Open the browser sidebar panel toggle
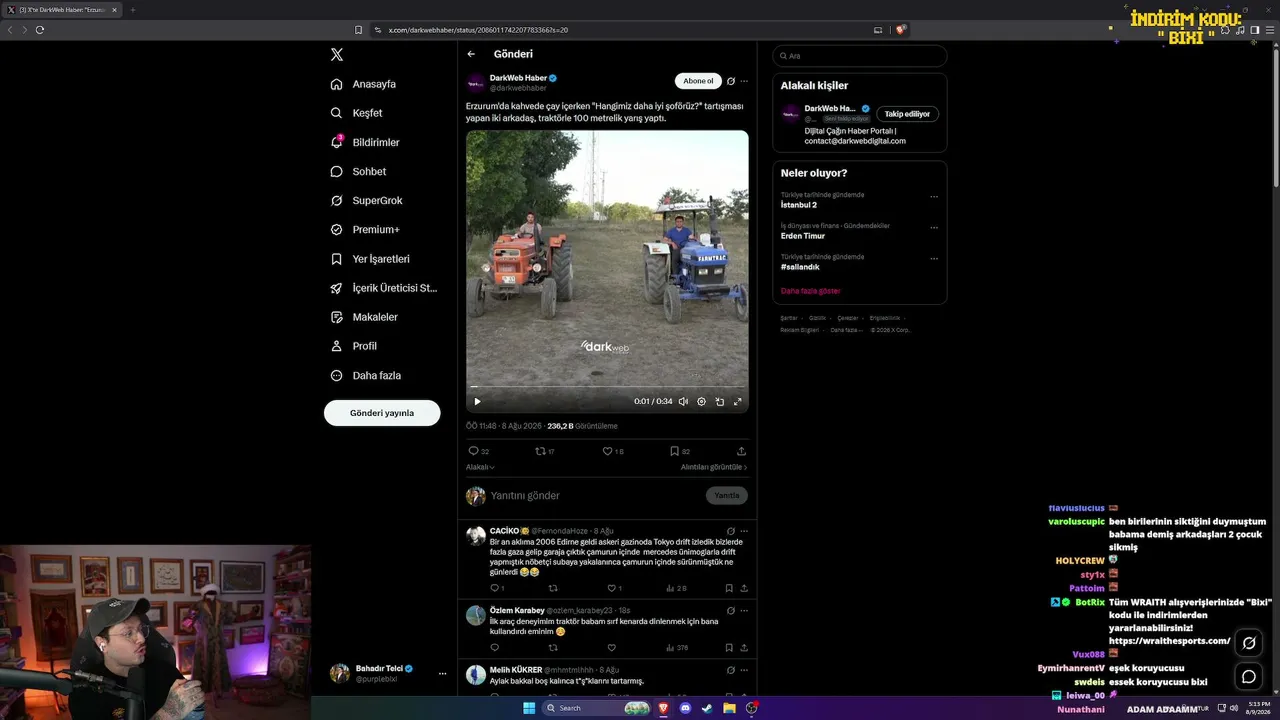This screenshot has height=720, width=1280. (1255, 30)
